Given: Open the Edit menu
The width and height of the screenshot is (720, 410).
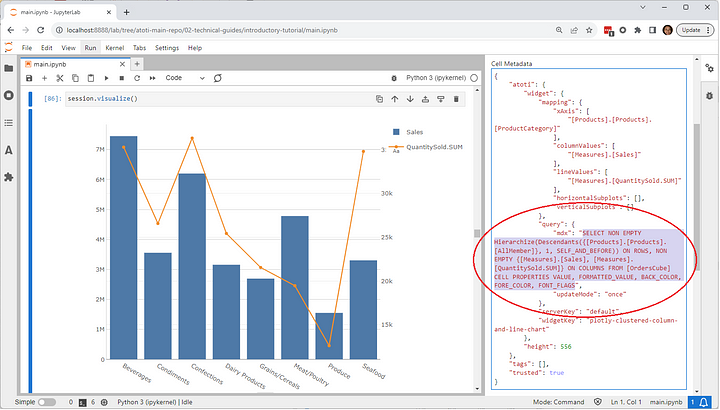Looking at the screenshot, I should (46, 48).
